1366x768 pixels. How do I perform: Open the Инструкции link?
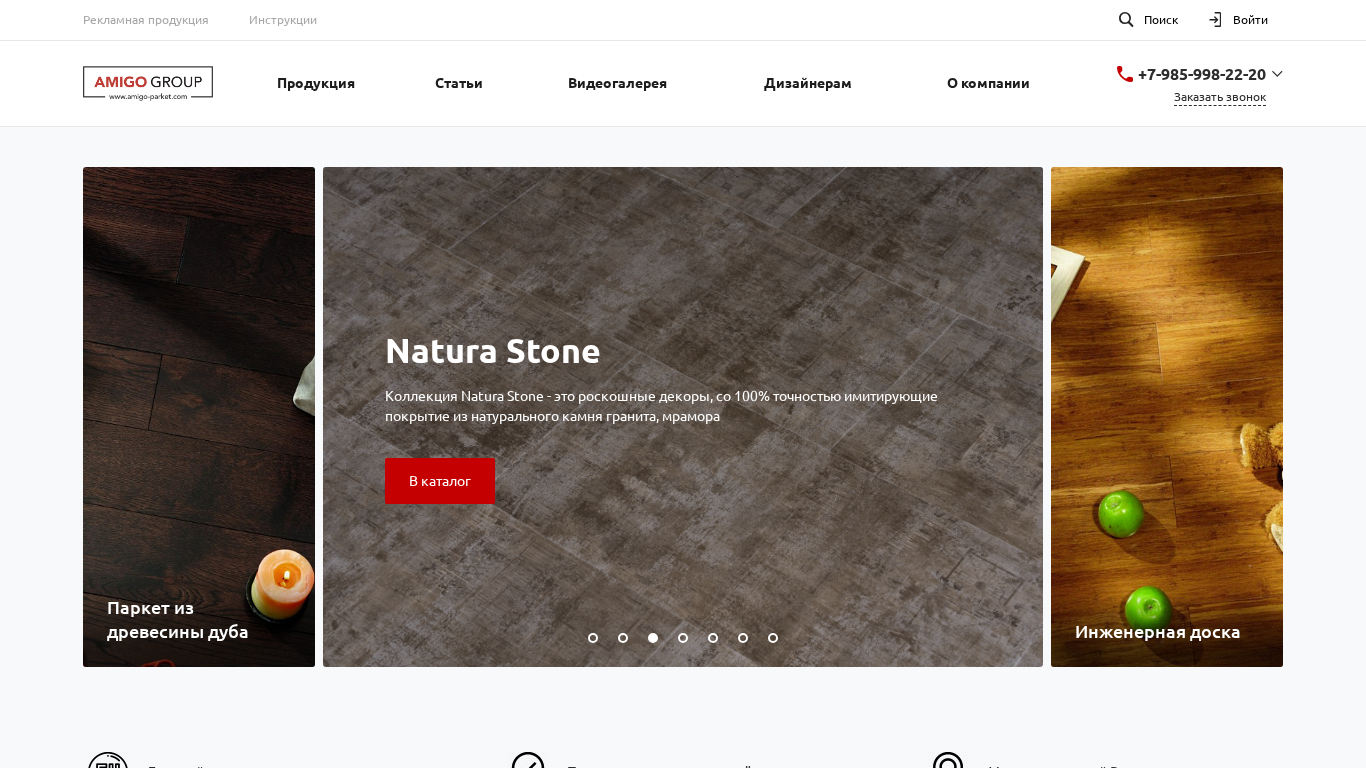(283, 19)
